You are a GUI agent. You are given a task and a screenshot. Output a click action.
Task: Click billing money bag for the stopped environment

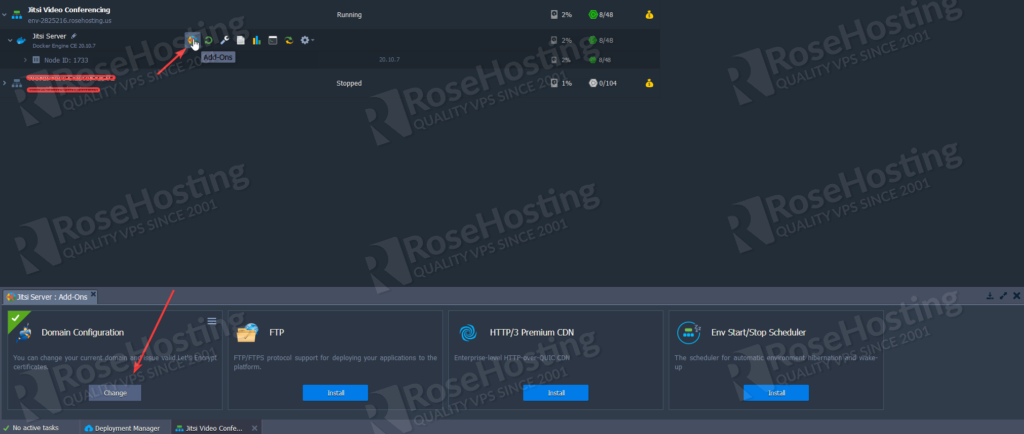(x=649, y=83)
